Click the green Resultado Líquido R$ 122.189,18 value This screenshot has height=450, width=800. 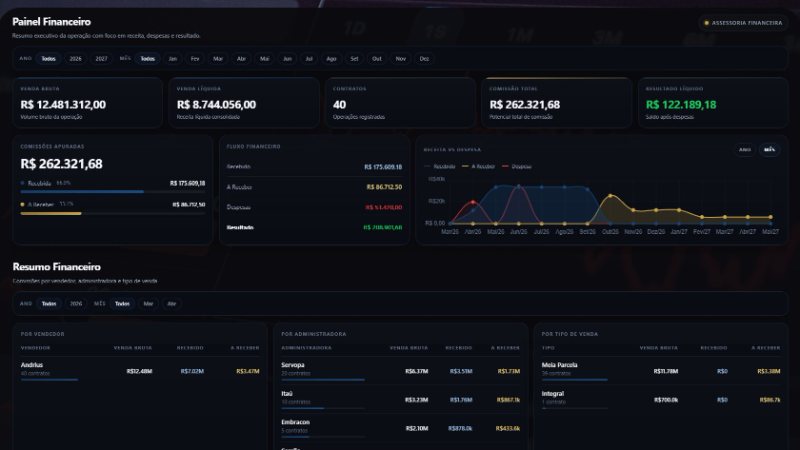tap(681, 105)
